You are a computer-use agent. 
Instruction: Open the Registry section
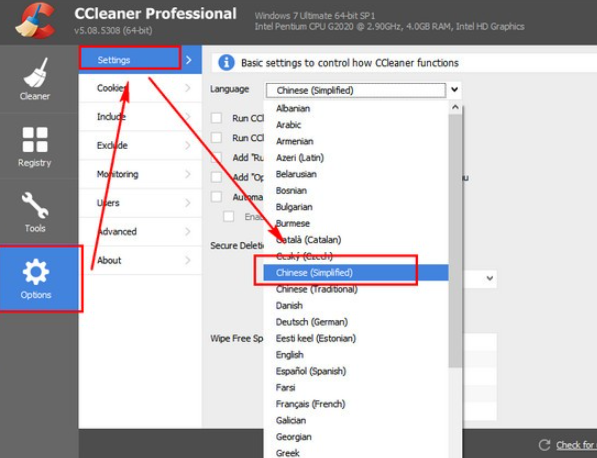[35, 146]
